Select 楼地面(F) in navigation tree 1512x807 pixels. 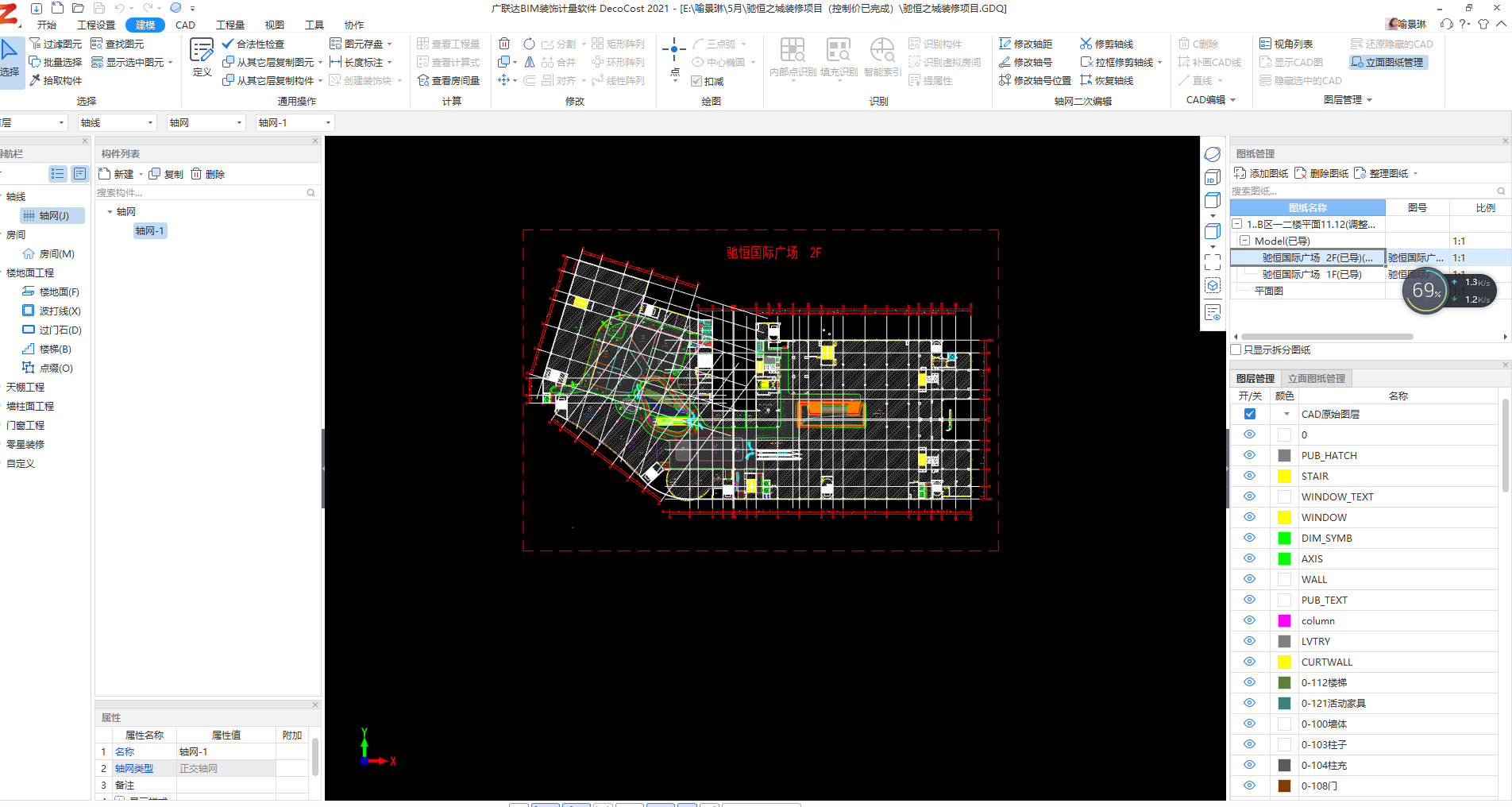52,292
